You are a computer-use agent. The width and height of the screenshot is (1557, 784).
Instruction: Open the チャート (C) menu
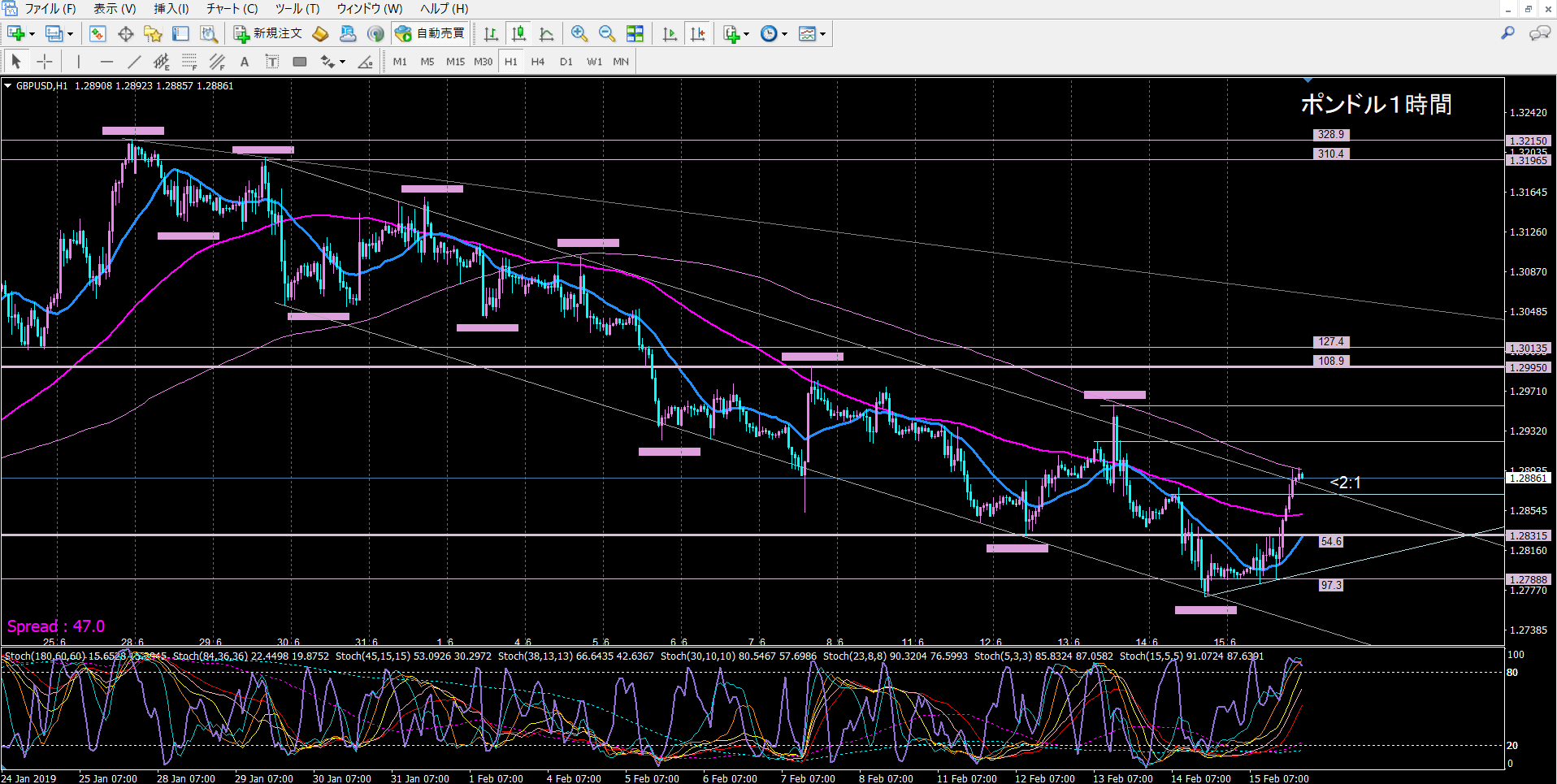[232, 9]
